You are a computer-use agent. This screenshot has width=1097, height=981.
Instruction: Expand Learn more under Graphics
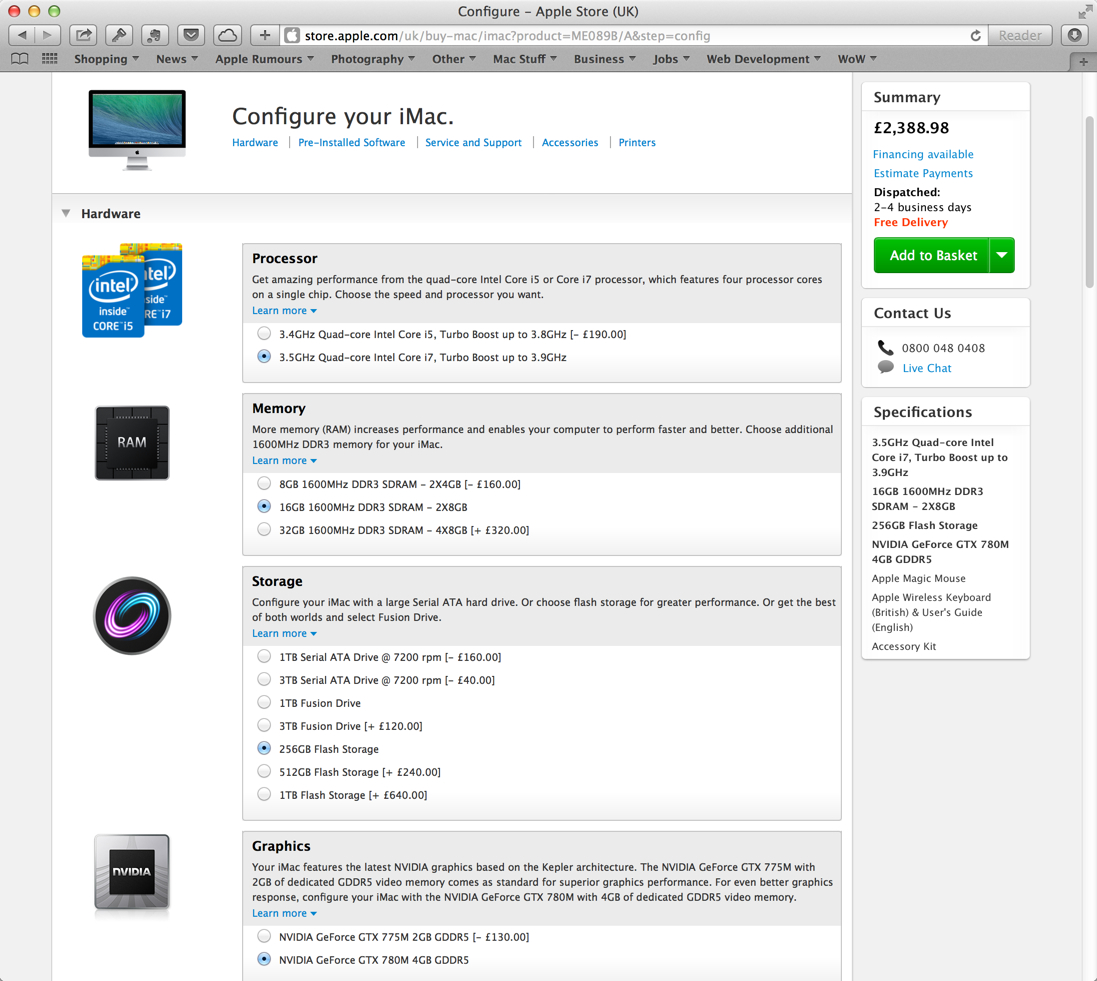coord(284,913)
